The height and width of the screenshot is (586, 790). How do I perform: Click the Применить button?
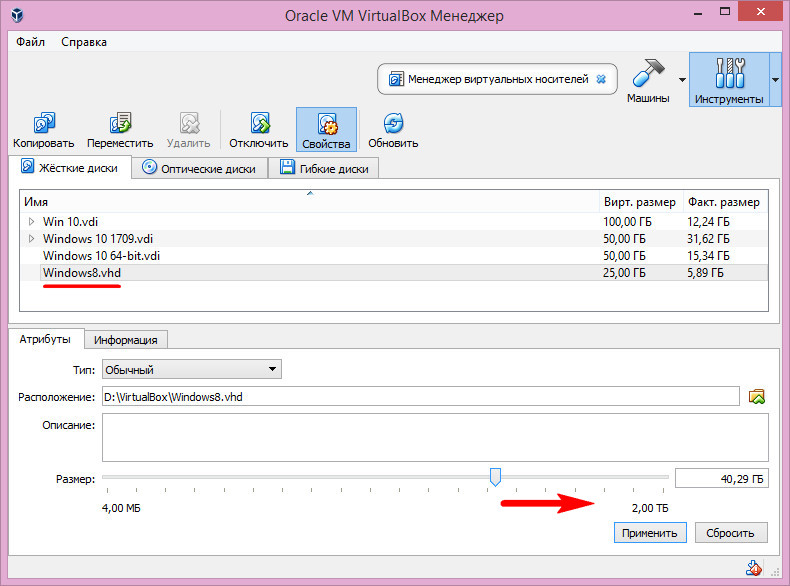click(x=650, y=533)
